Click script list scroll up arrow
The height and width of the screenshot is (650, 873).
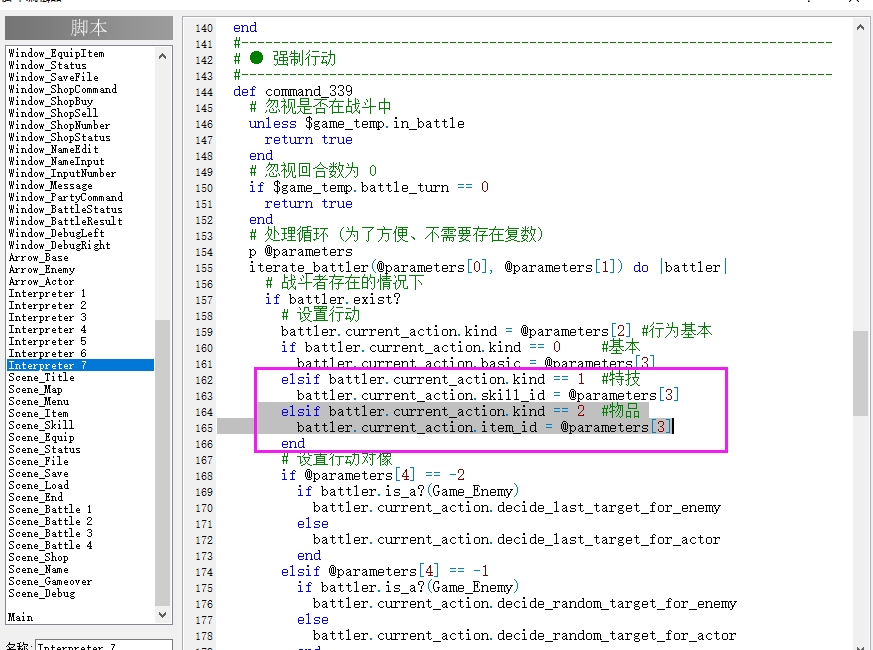(163, 56)
